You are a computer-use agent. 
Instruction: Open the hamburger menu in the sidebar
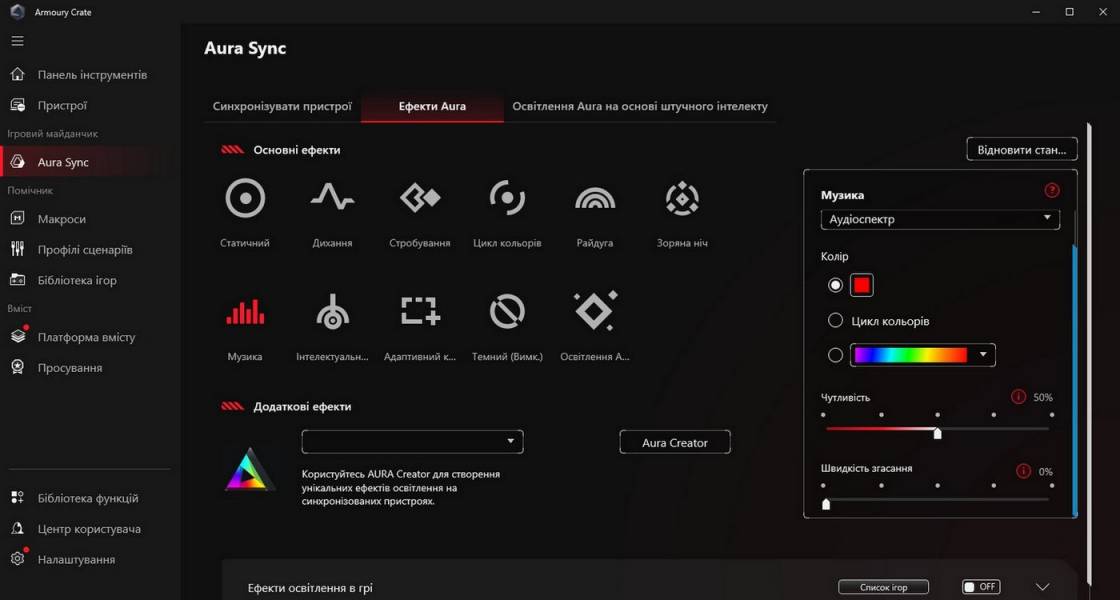(x=18, y=41)
